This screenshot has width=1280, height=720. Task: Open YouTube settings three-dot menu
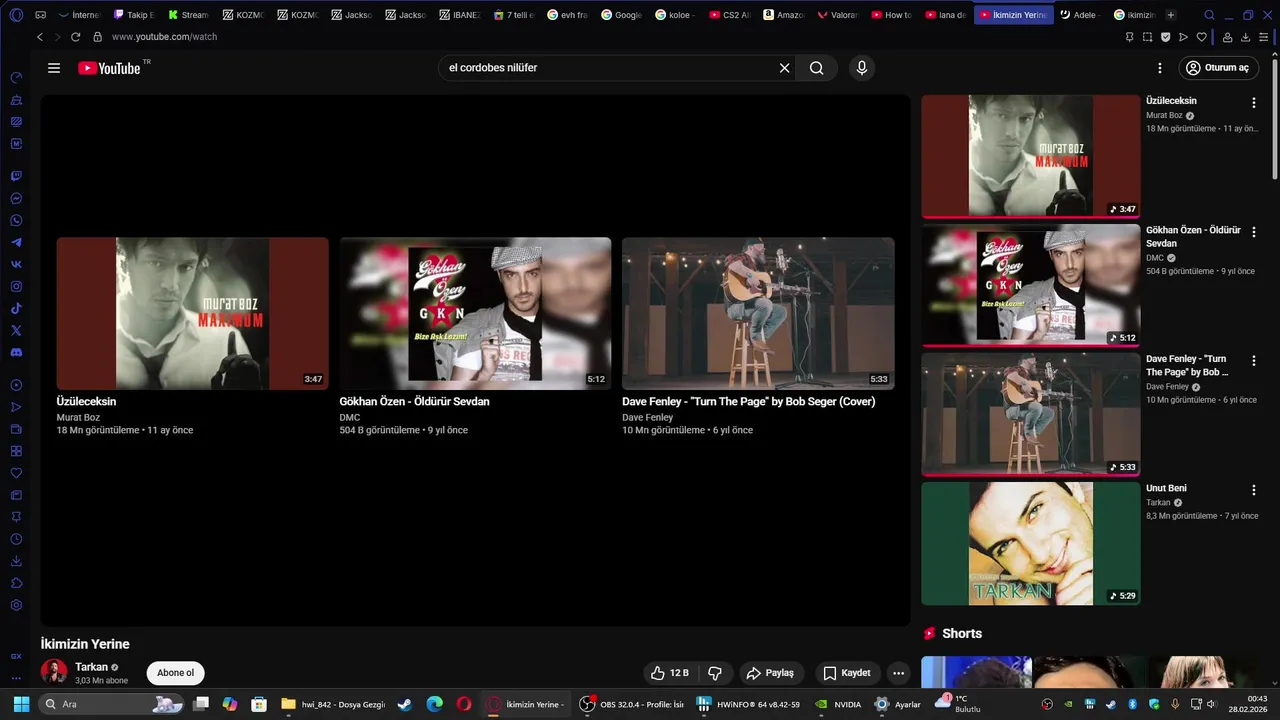1160,68
